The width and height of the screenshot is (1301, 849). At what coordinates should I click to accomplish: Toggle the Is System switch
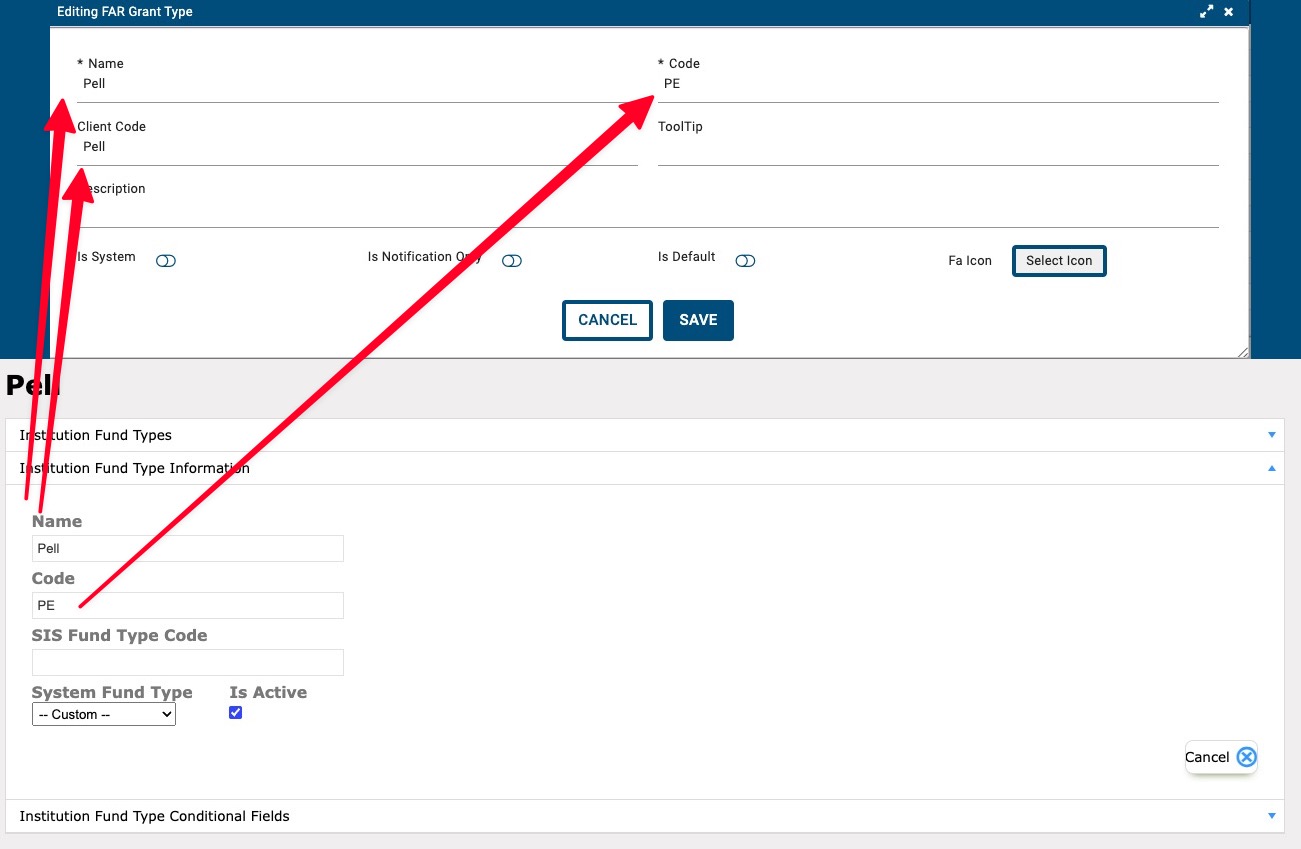pos(166,261)
